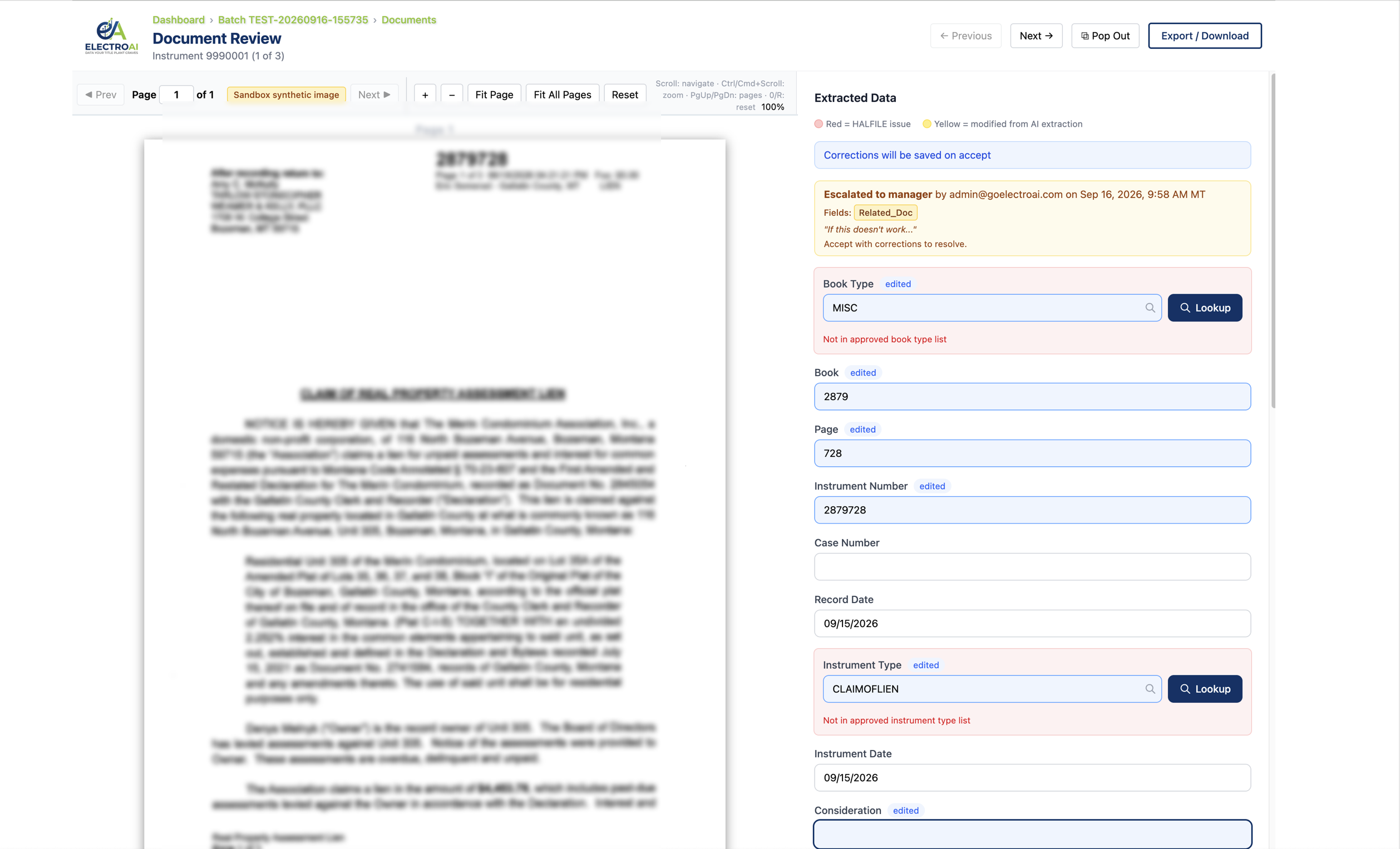Viewport: 1400px width, 849px height.
Task: Click the red HALFILE issue legend dot
Action: (x=819, y=124)
